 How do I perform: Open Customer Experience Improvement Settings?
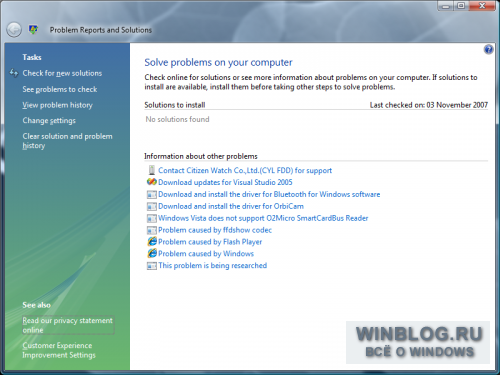pyautogui.click(x=59, y=350)
